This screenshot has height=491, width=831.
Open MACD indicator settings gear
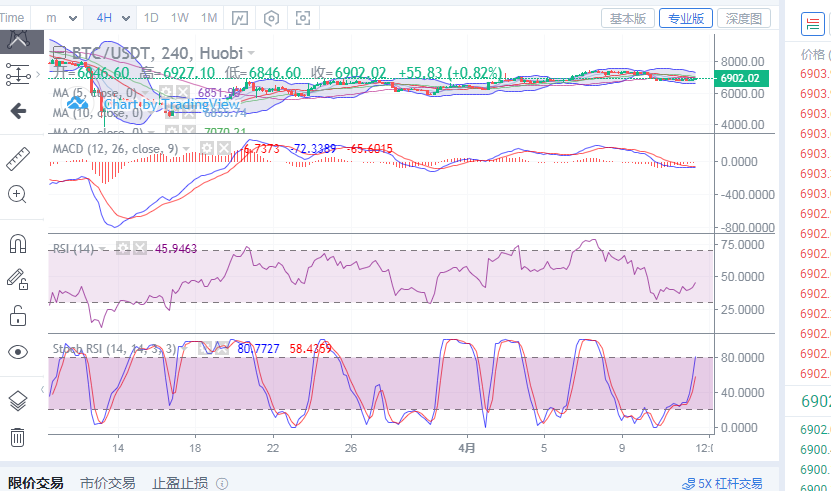click(206, 148)
